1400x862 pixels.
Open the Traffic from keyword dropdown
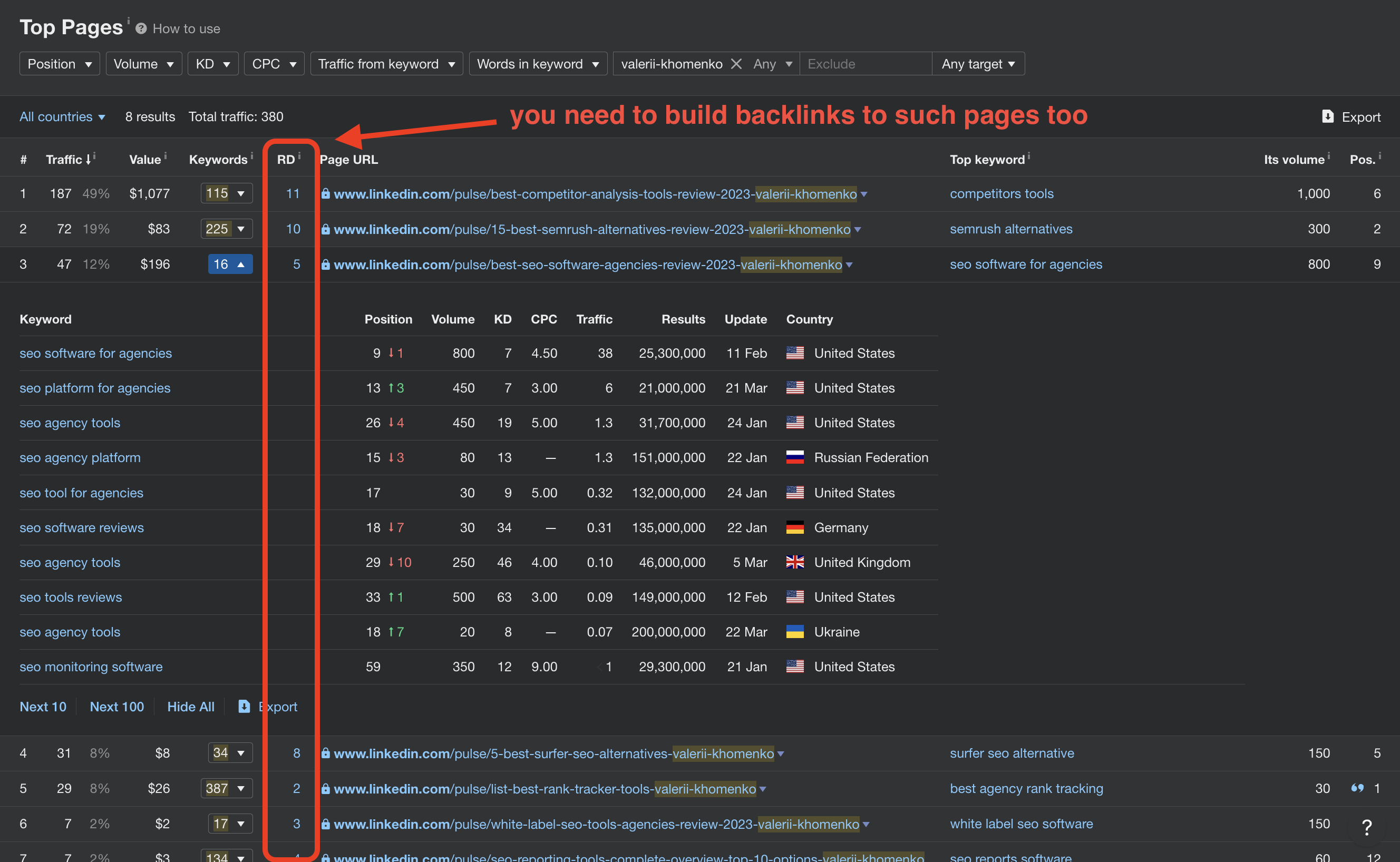[x=387, y=64]
